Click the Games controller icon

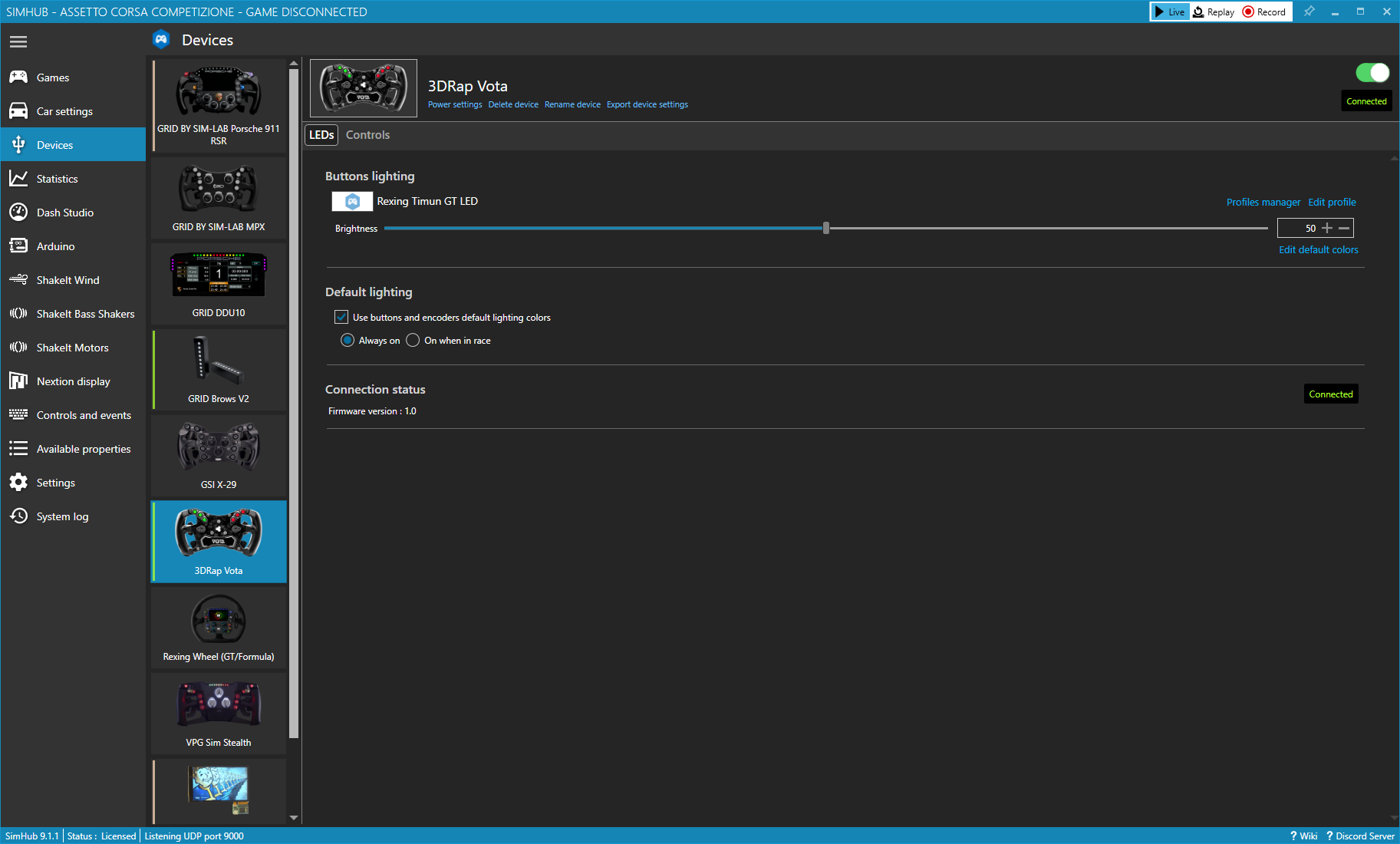click(18, 77)
